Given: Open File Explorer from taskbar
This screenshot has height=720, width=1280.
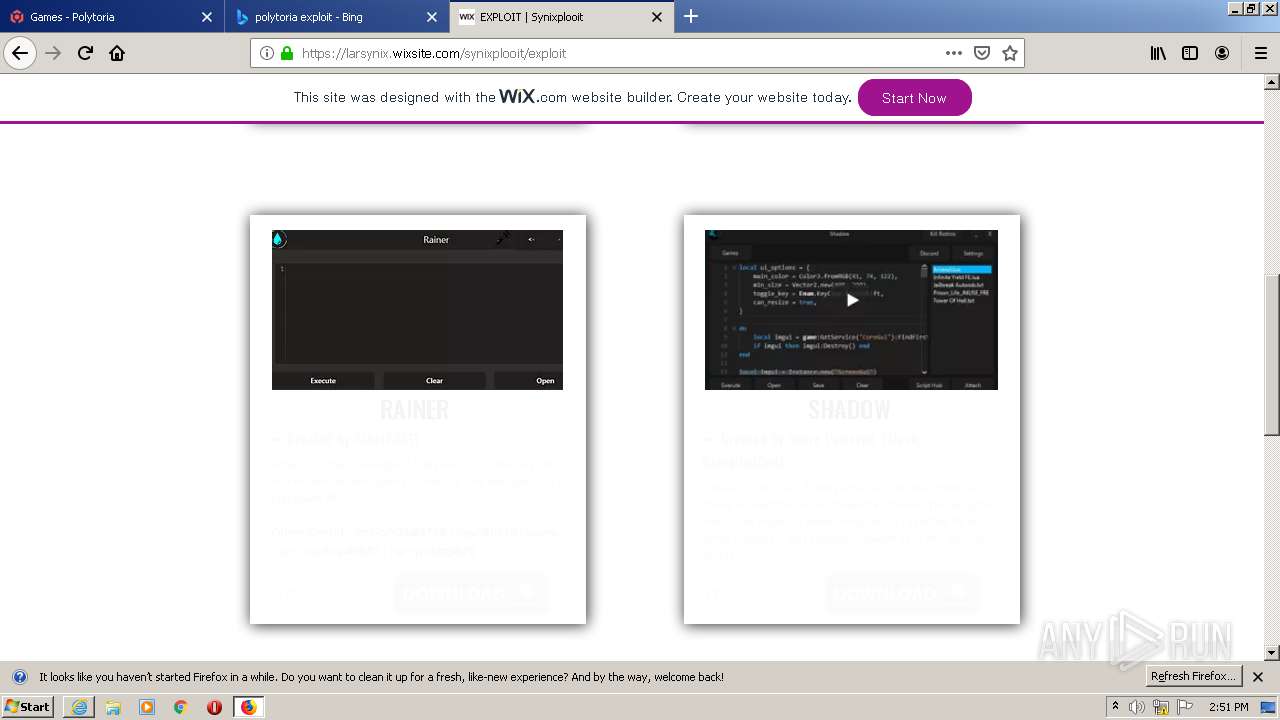Looking at the screenshot, I should pyautogui.click(x=113, y=707).
